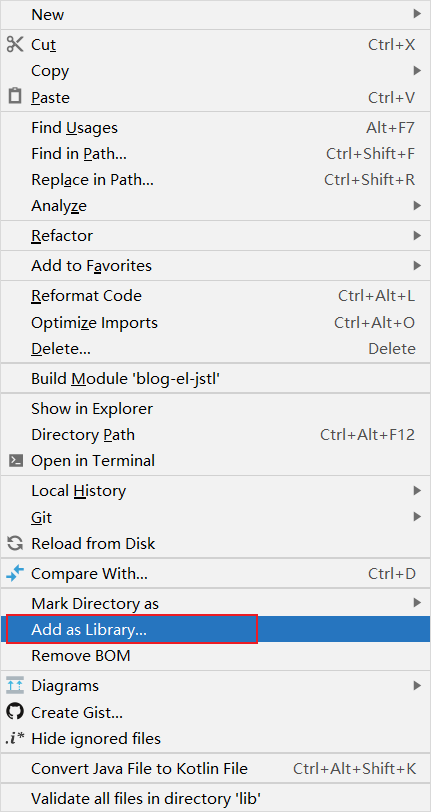431x812 pixels.
Task: Expand the Mark Directory as arrow
Action: tap(417, 603)
